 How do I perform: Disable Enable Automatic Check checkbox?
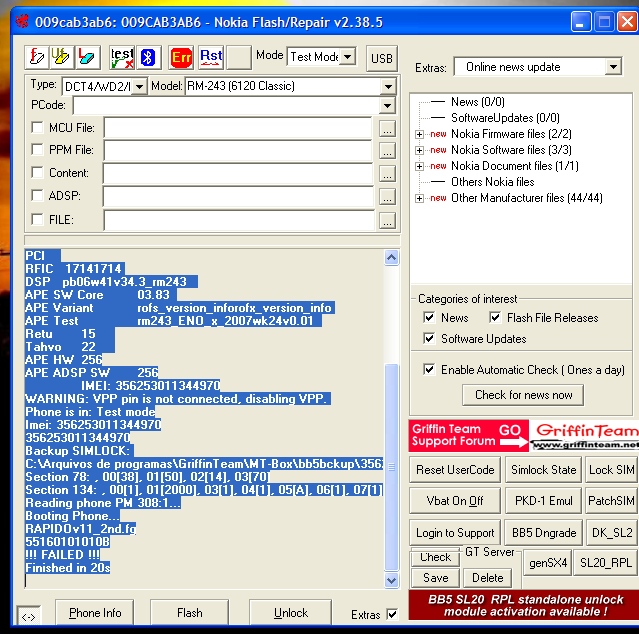429,369
